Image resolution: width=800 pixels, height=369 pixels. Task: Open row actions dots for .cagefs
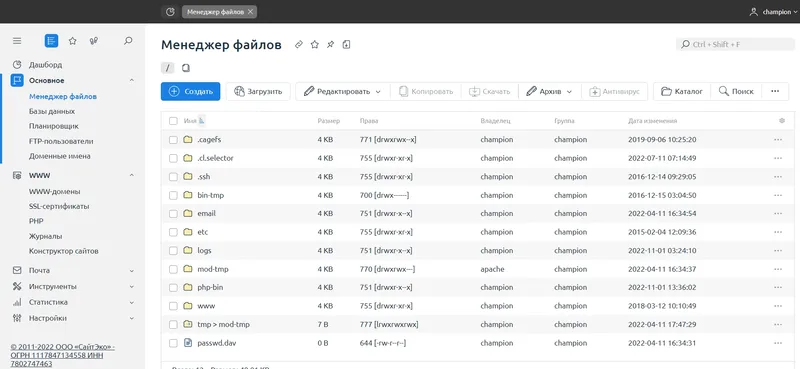pyautogui.click(x=778, y=139)
